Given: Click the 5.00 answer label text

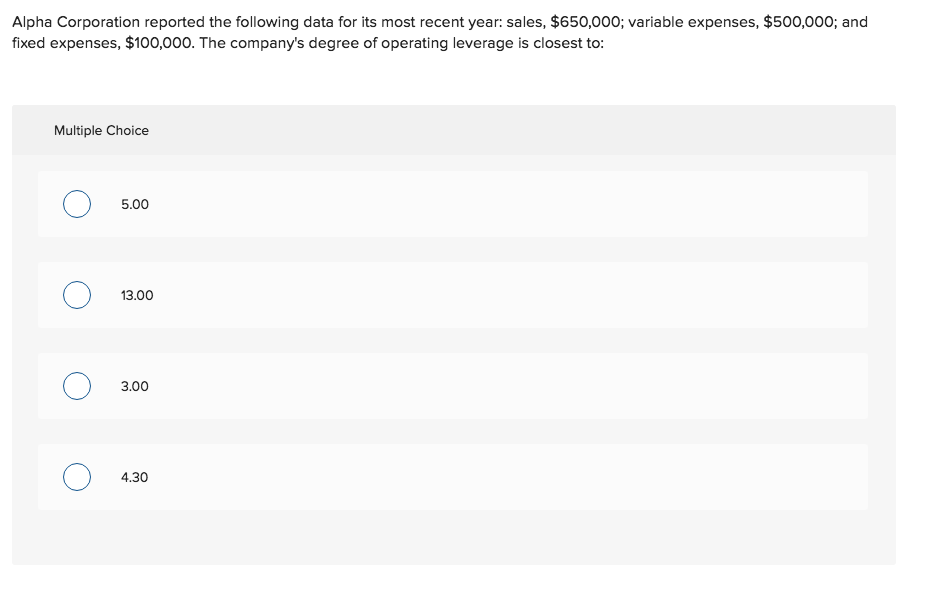Looking at the screenshot, I should click(x=134, y=204).
